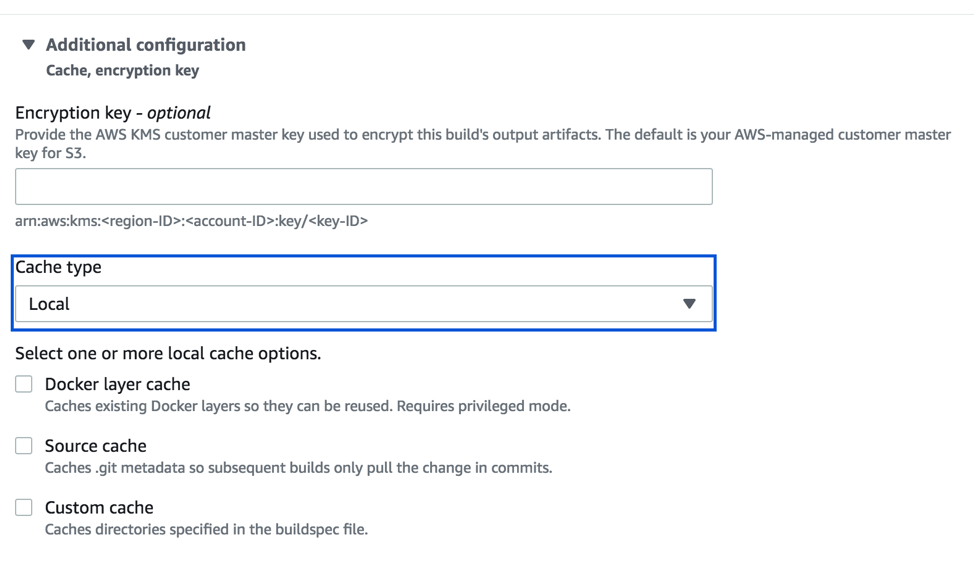Click the Cache type field label
Viewport: 974px width, 566px height.
point(58,268)
